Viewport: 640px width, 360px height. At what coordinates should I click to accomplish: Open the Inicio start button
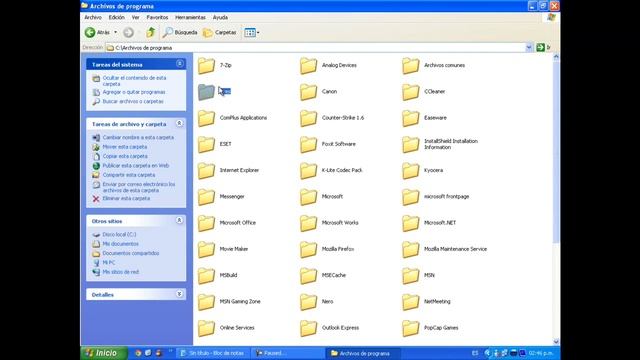coord(104,353)
